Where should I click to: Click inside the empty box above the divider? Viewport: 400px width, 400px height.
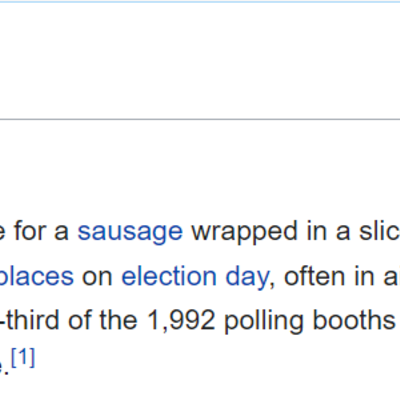[x=200, y=60]
